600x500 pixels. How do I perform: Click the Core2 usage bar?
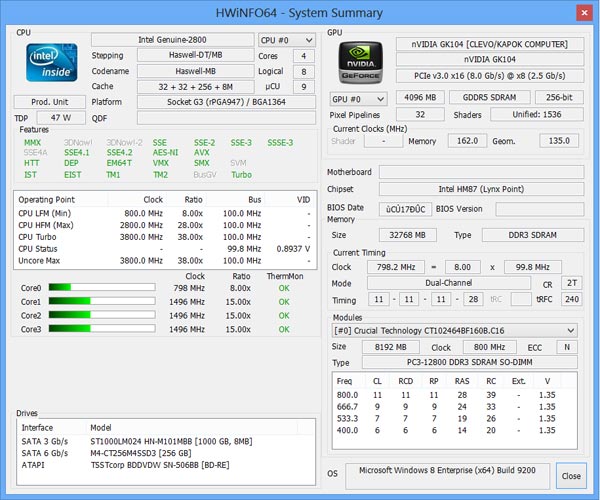point(102,315)
